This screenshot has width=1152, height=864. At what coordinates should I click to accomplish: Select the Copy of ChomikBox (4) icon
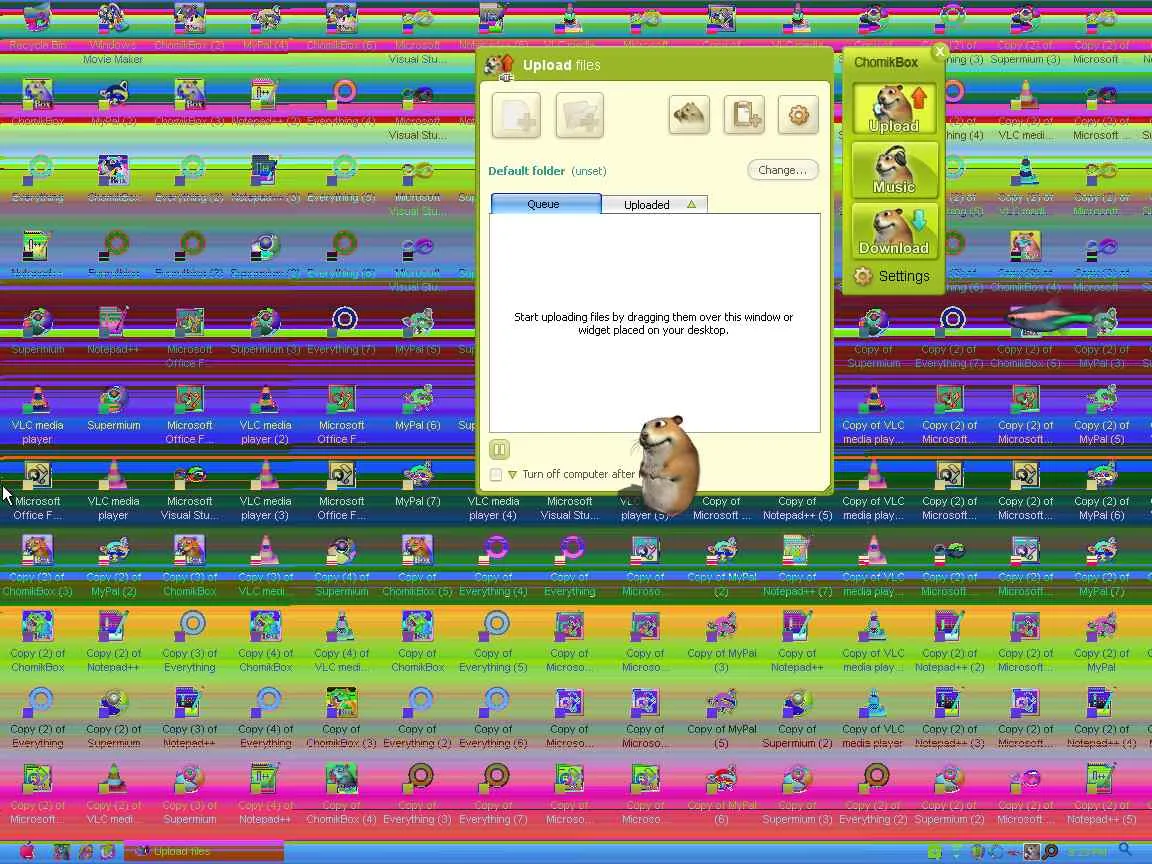(x=342, y=794)
